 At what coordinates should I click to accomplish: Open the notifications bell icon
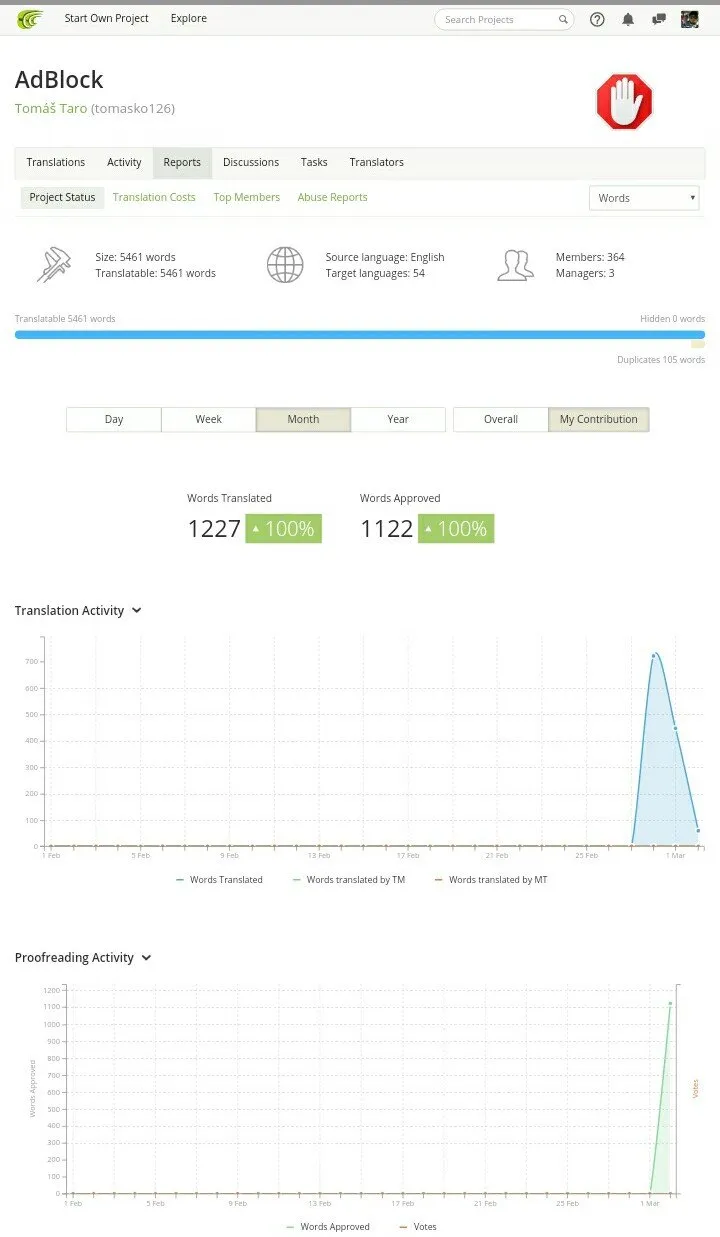point(628,19)
